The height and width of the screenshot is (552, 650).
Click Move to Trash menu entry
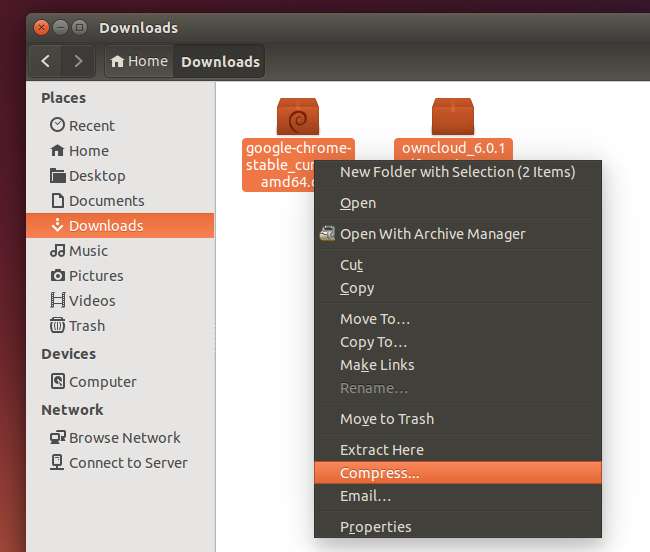(x=387, y=419)
